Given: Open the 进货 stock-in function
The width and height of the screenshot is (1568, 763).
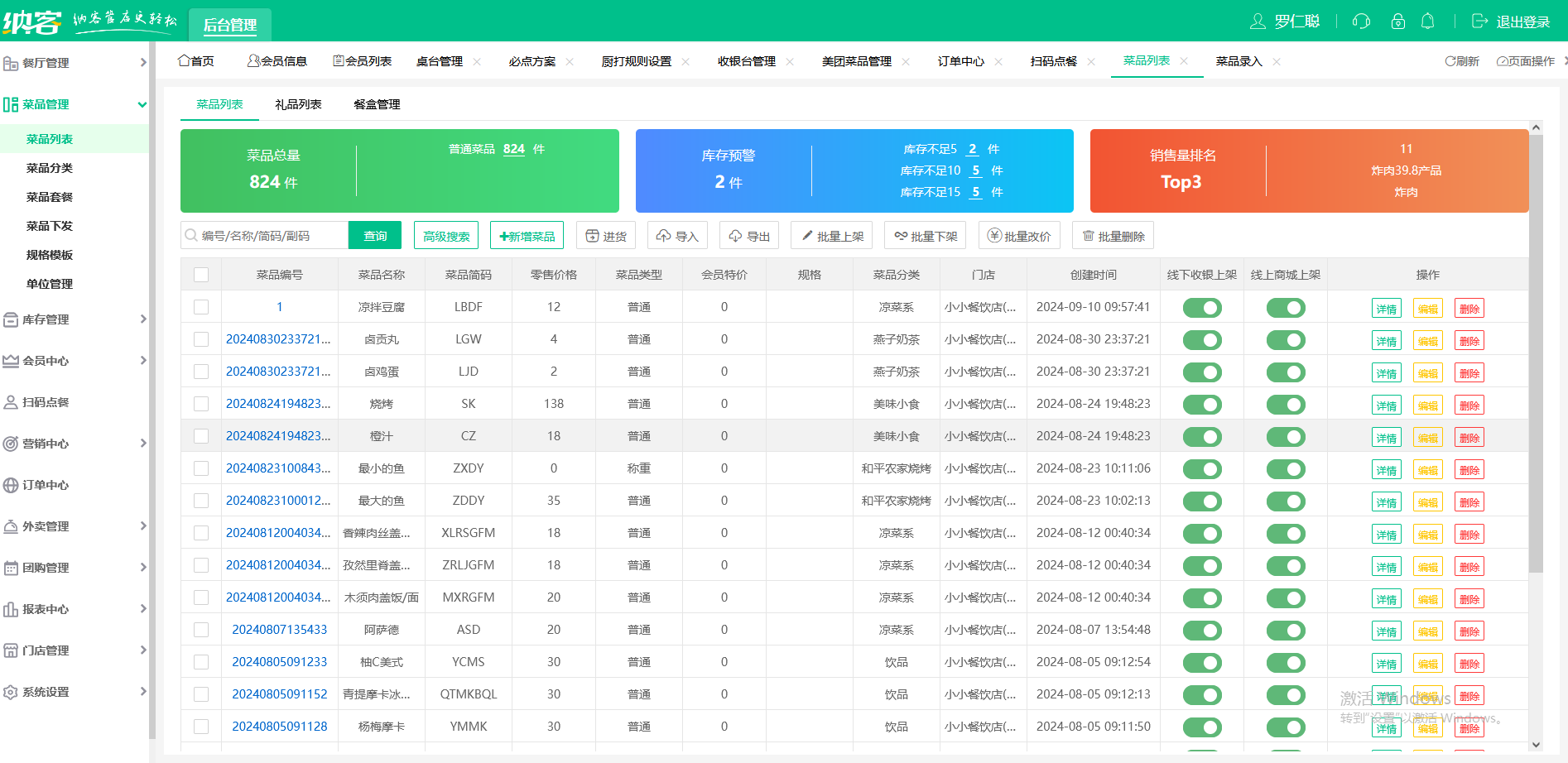Looking at the screenshot, I should pyautogui.click(x=606, y=235).
